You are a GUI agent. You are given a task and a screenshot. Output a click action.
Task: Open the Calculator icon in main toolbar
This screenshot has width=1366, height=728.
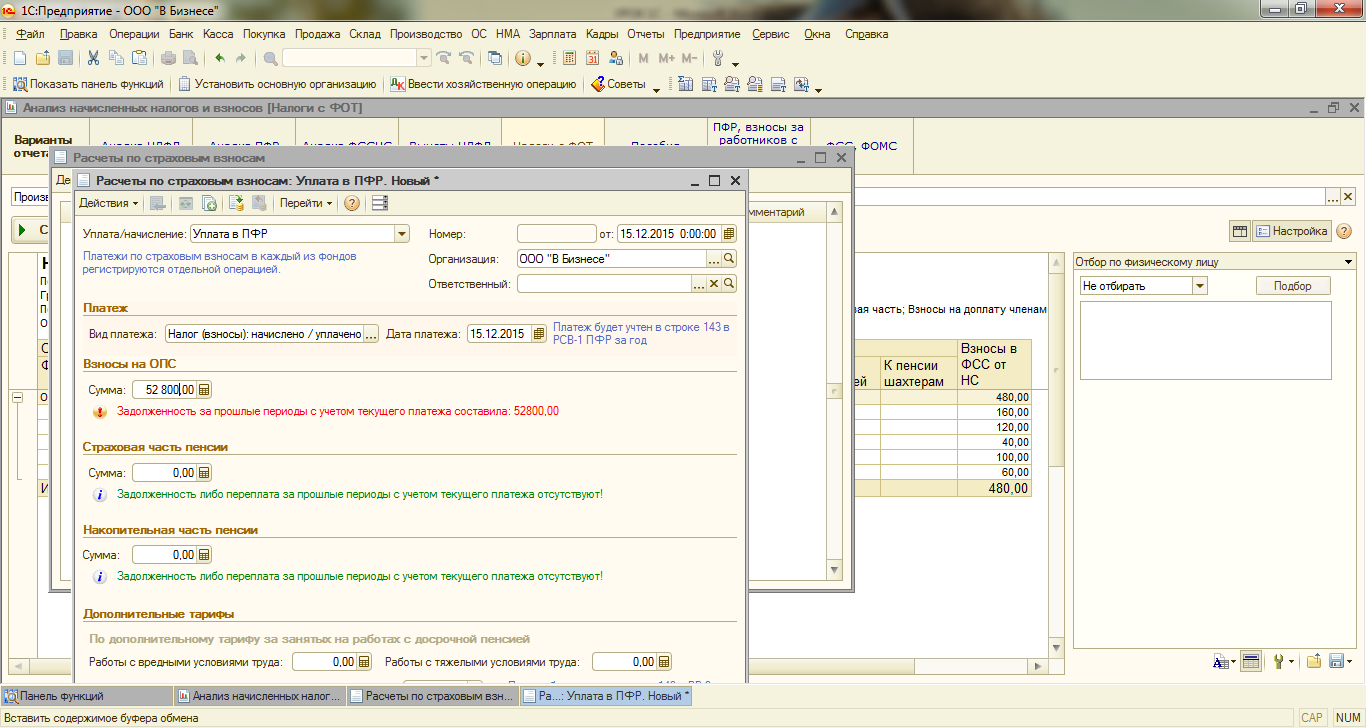[x=570, y=58]
